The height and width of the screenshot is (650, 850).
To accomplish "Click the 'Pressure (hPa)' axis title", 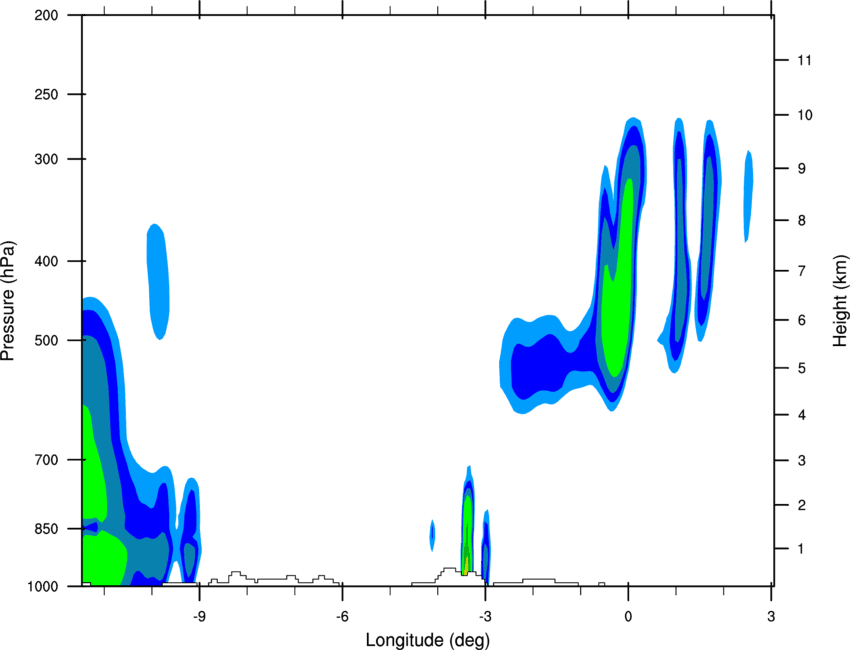I will pyautogui.click(x=8, y=301).
